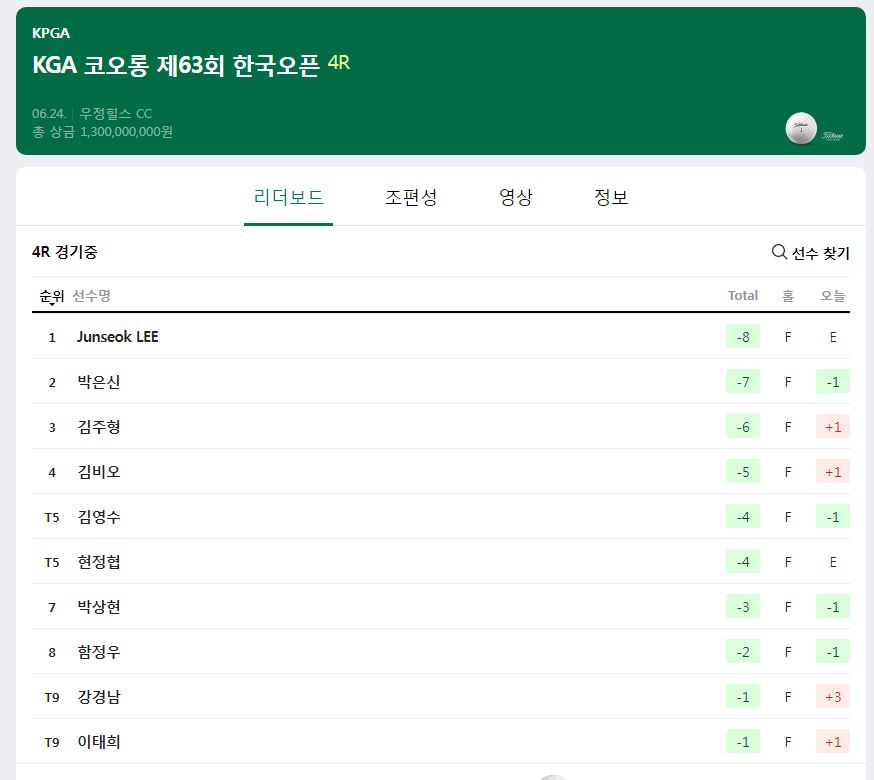Image resolution: width=874 pixels, height=780 pixels.
Task: Click Junseok LEE's today score E
Action: (833, 337)
